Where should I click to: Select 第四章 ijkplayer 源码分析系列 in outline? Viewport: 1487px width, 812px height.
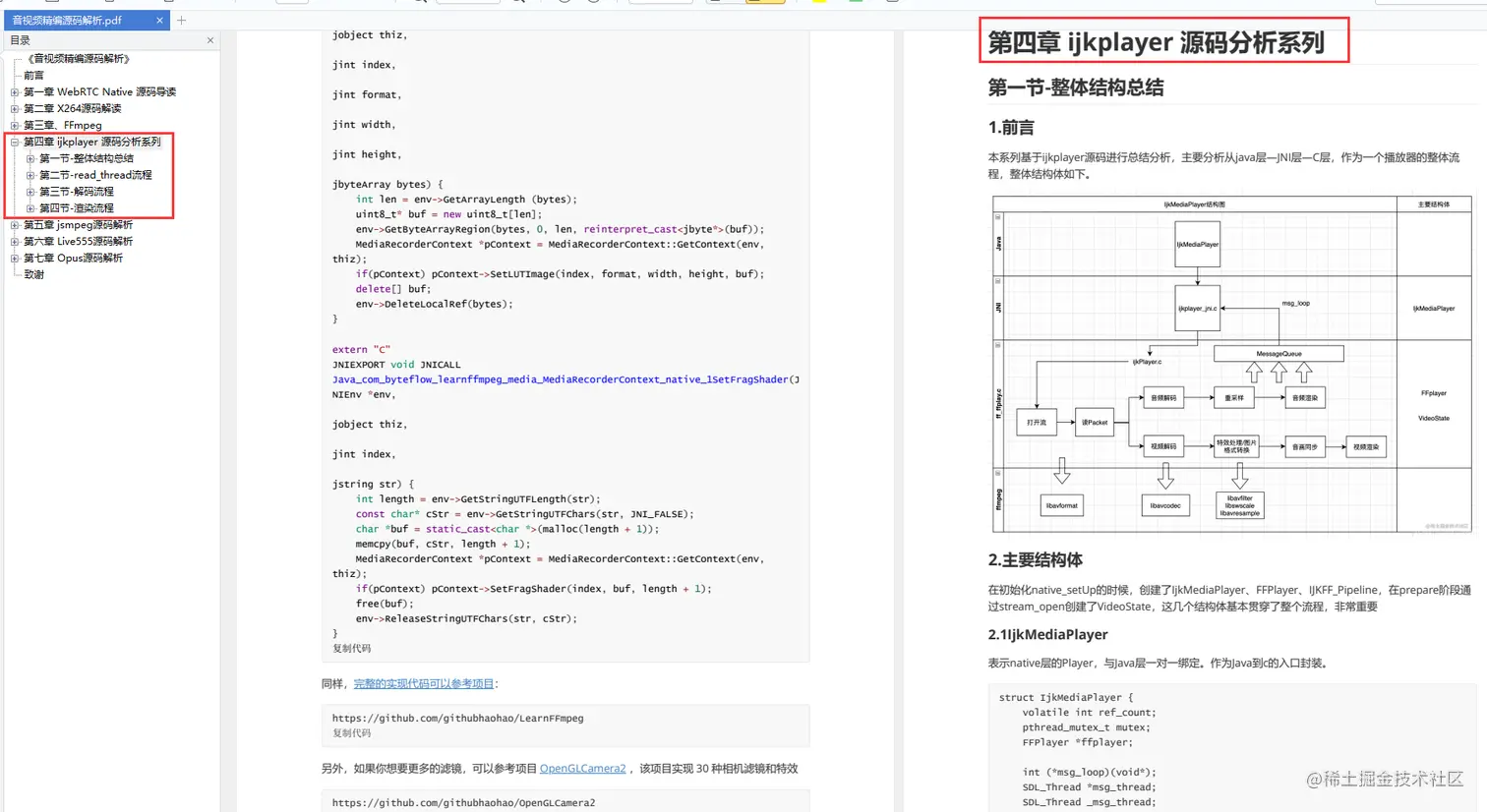click(92, 143)
